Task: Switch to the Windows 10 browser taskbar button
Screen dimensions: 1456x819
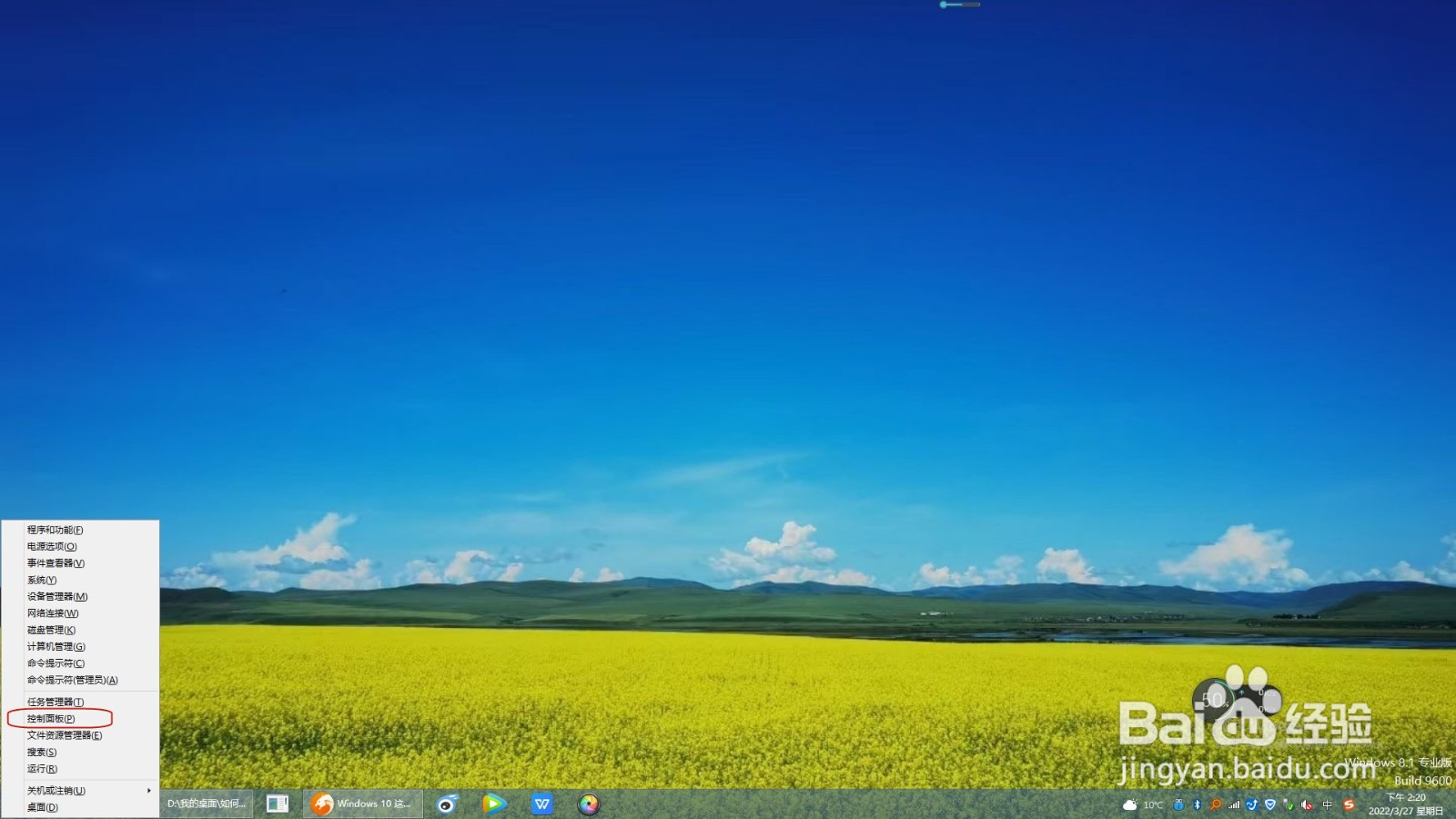Action: 363,804
